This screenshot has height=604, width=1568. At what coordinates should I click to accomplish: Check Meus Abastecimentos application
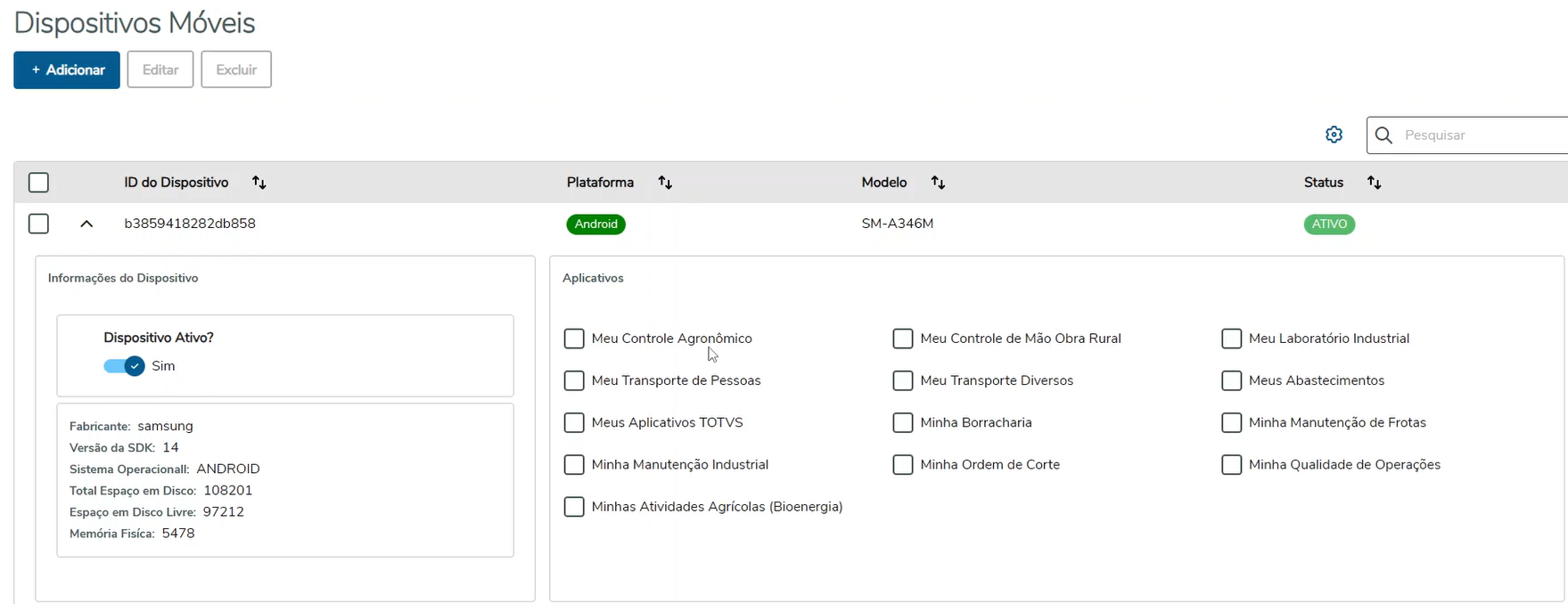1231,380
